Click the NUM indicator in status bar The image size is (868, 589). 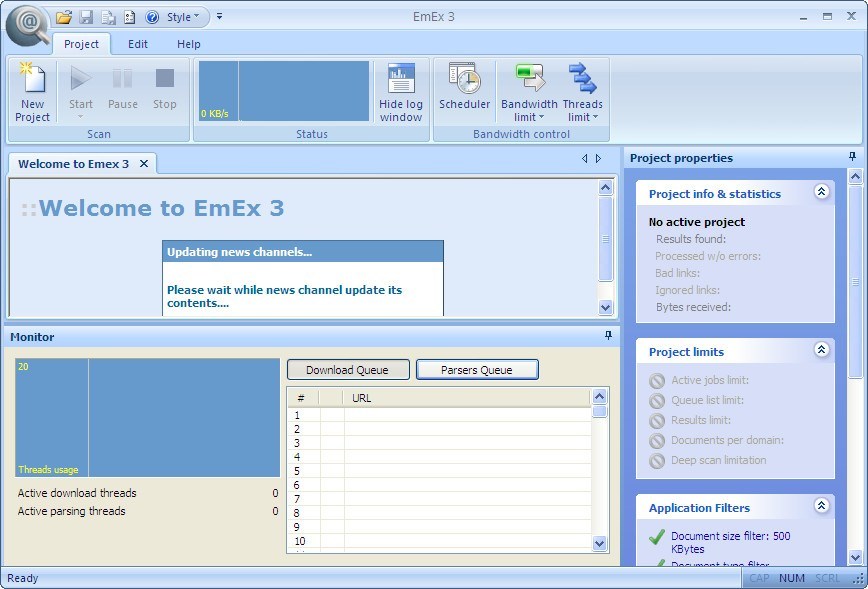click(792, 578)
